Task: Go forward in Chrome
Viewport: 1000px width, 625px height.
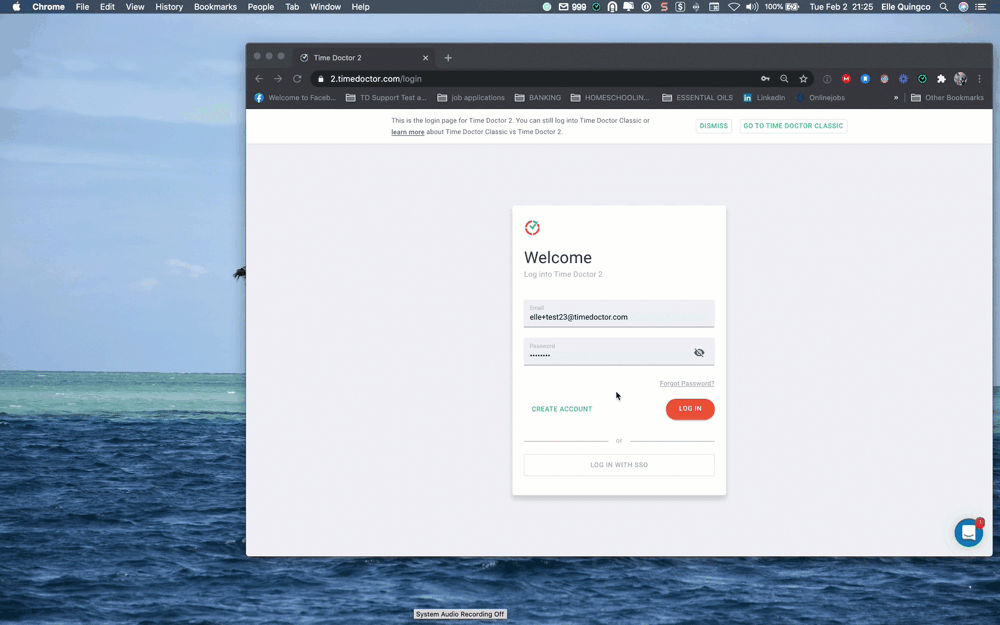Action: tap(278, 78)
